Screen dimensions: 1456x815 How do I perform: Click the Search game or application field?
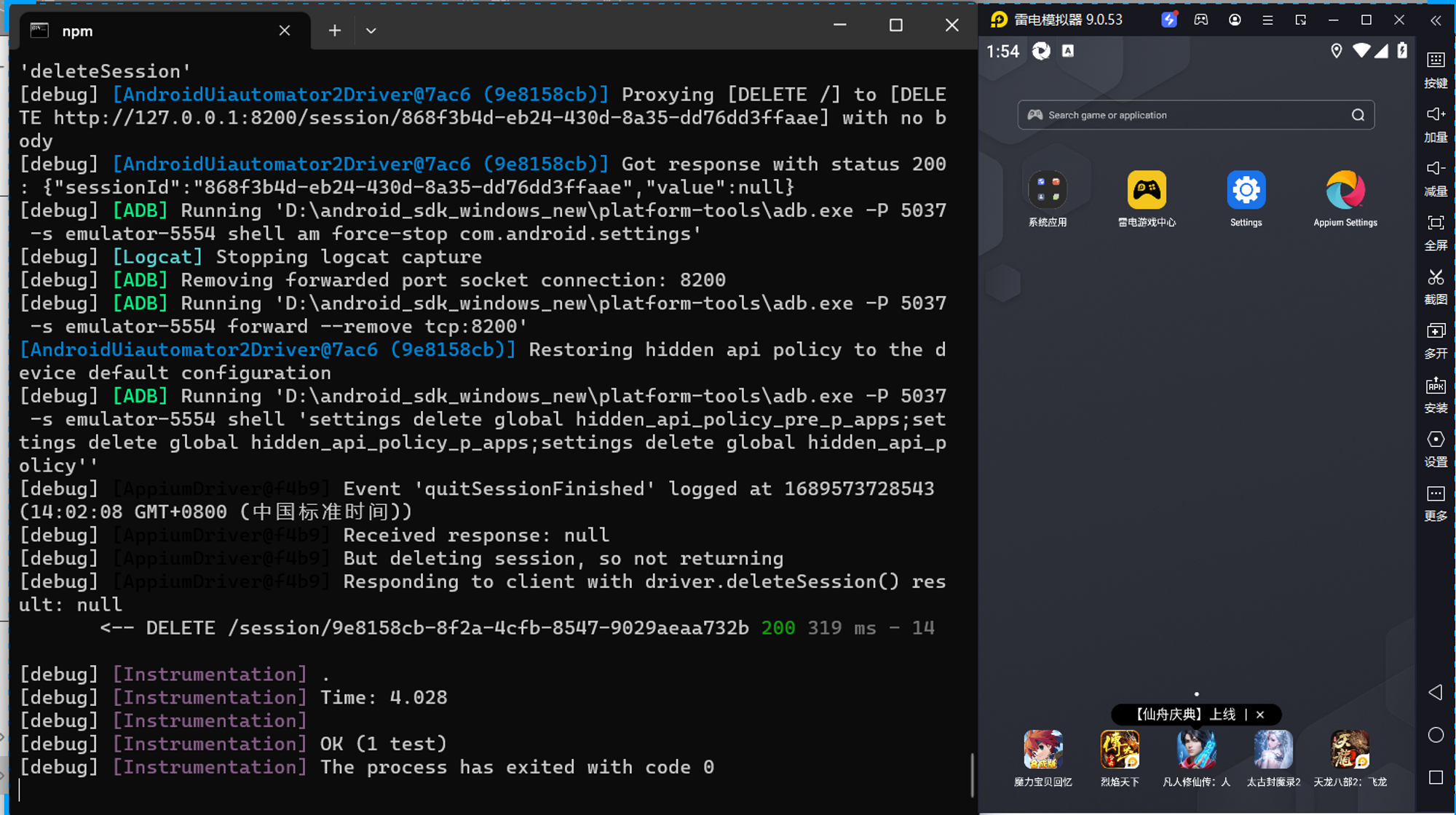pos(1195,115)
